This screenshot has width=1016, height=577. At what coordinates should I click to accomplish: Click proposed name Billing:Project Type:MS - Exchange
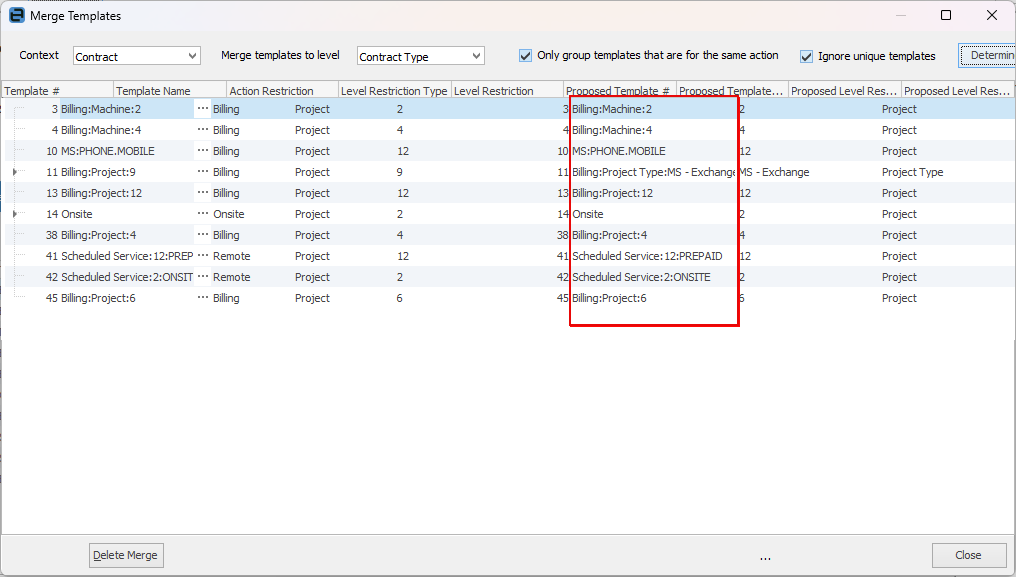[653, 172]
